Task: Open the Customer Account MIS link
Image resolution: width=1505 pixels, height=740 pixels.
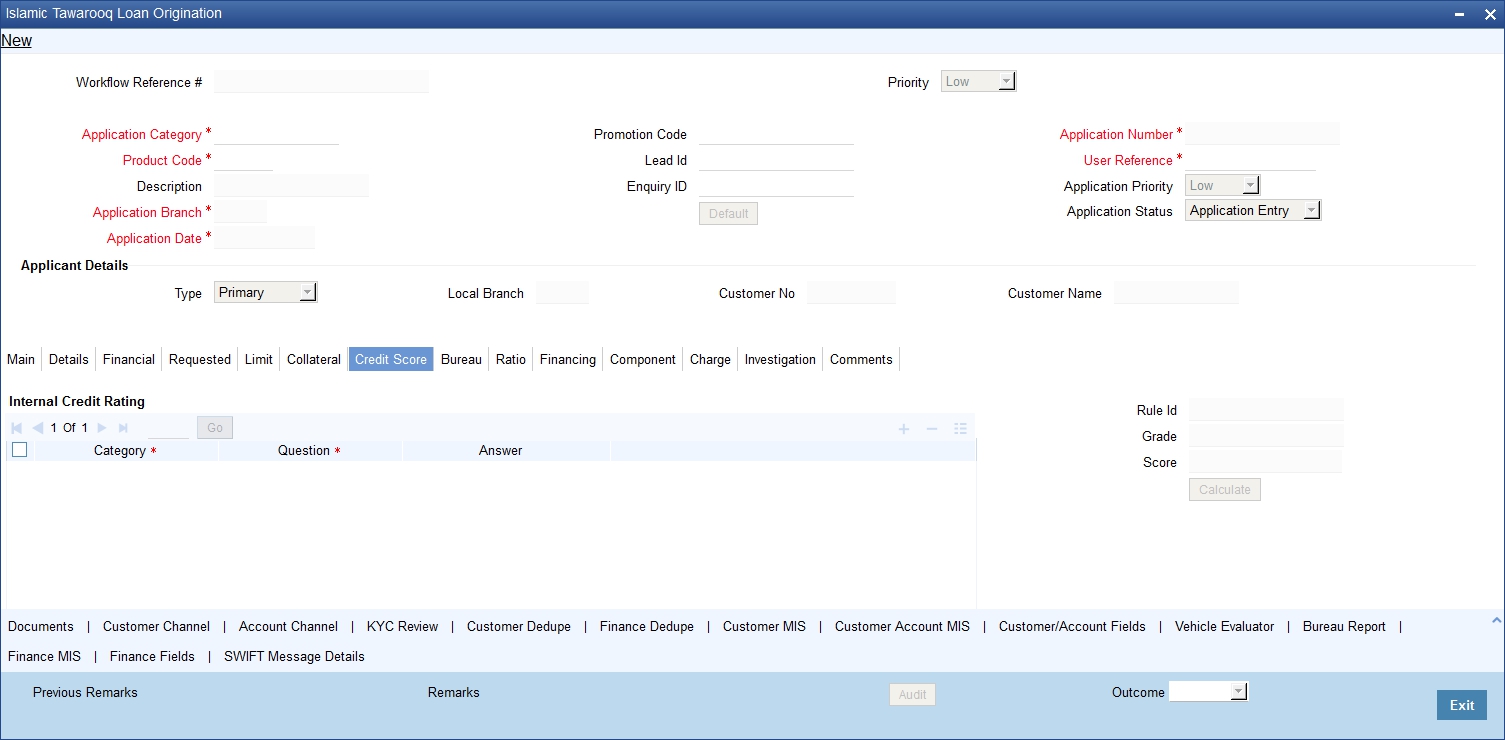Action: 902,626
